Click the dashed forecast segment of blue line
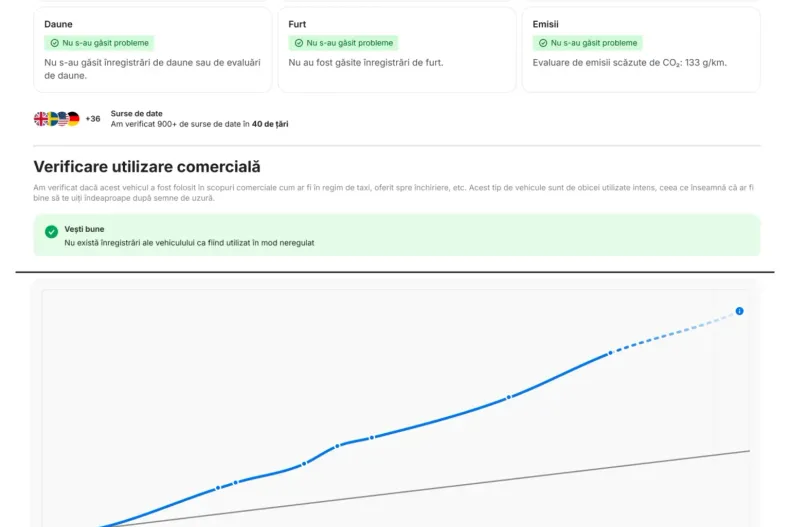The width and height of the screenshot is (790, 527). [x=675, y=333]
